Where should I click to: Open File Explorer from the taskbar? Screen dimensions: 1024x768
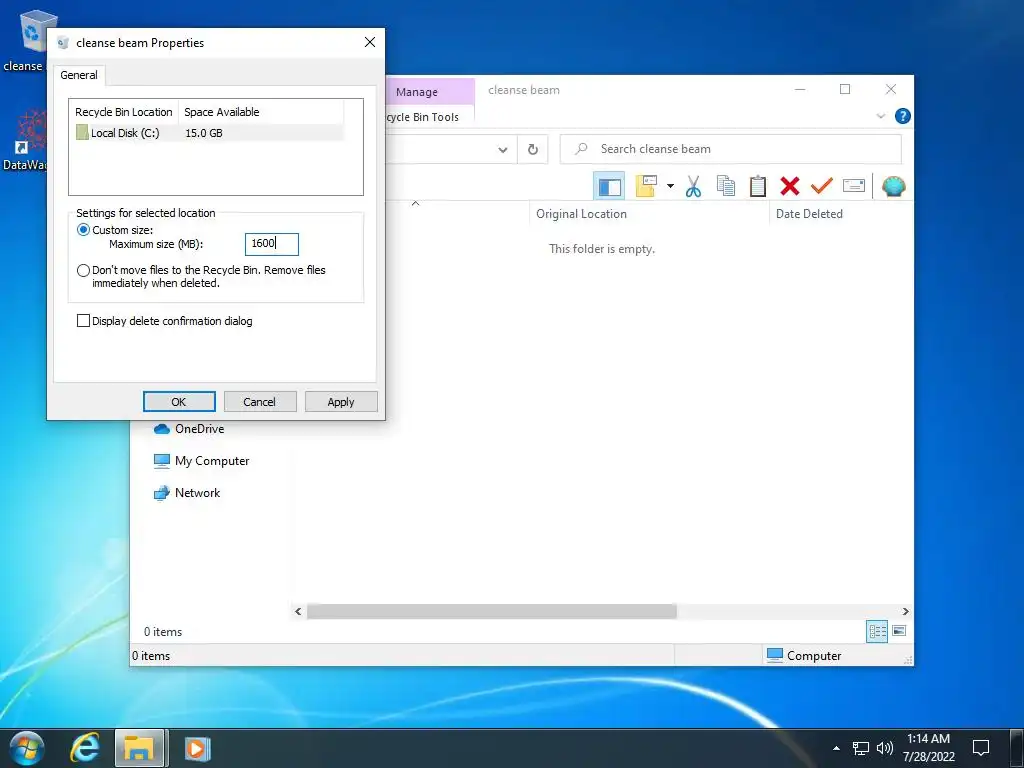tap(139, 748)
